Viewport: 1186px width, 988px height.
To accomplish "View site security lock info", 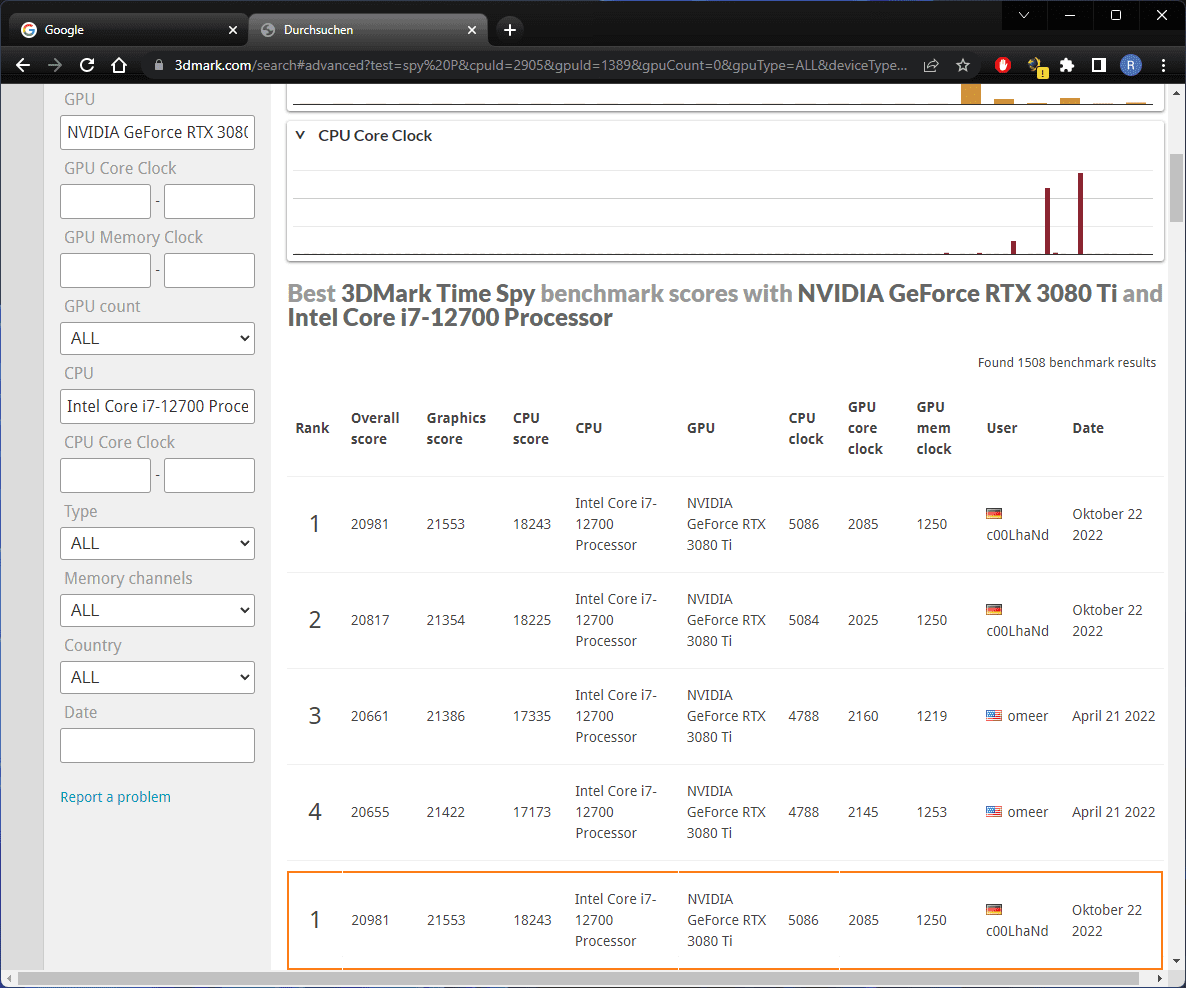I will (159, 65).
